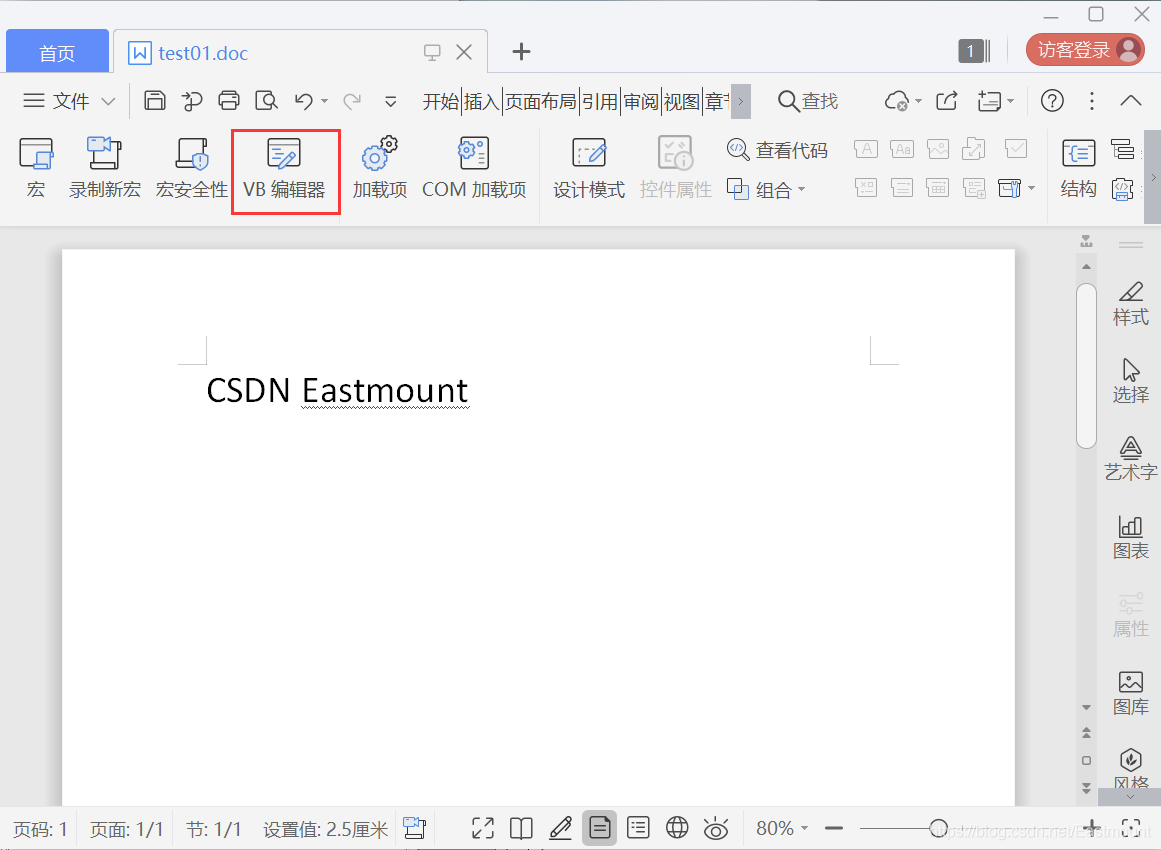Go to the 首页 tab

coord(57,52)
